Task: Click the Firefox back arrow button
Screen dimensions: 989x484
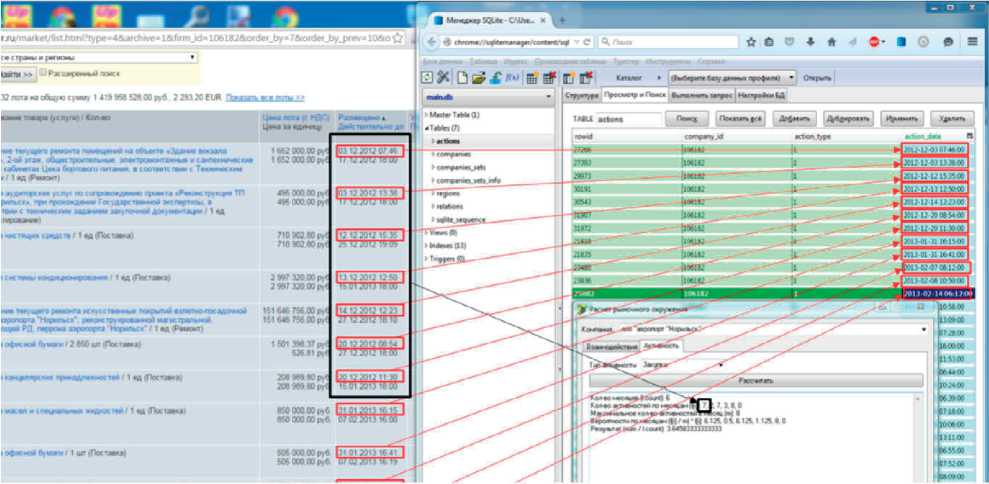Action: click(432, 42)
